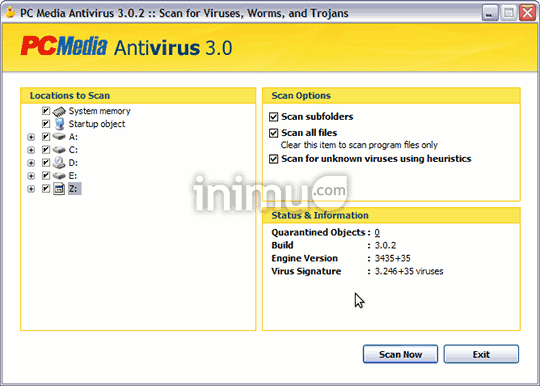Click the E: drive icon
This screenshot has width=540, height=386.
point(59,176)
